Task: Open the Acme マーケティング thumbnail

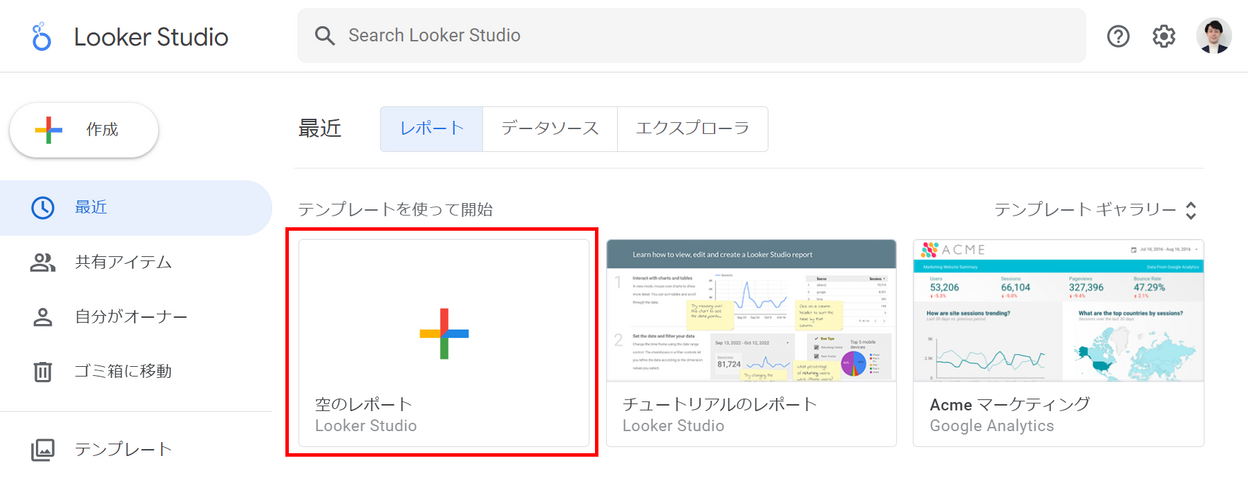Action: [1058, 310]
